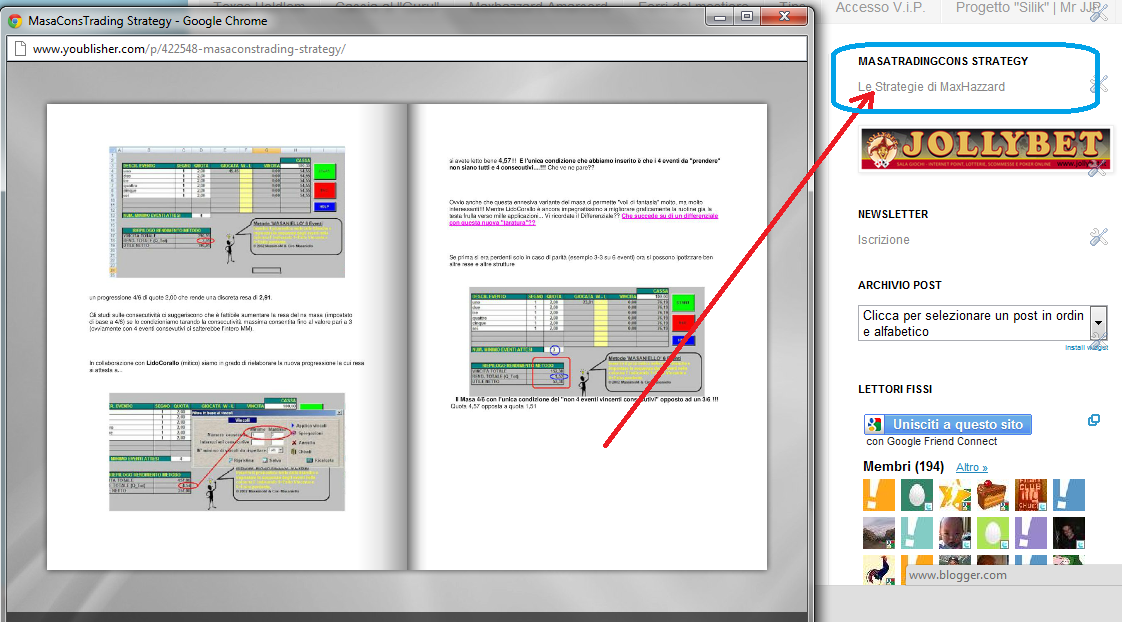Image resolution: width=1122 pixels, height=626 pixels.
Task: Click the Unisciti a questo sito button
Action: click(947, 424)
